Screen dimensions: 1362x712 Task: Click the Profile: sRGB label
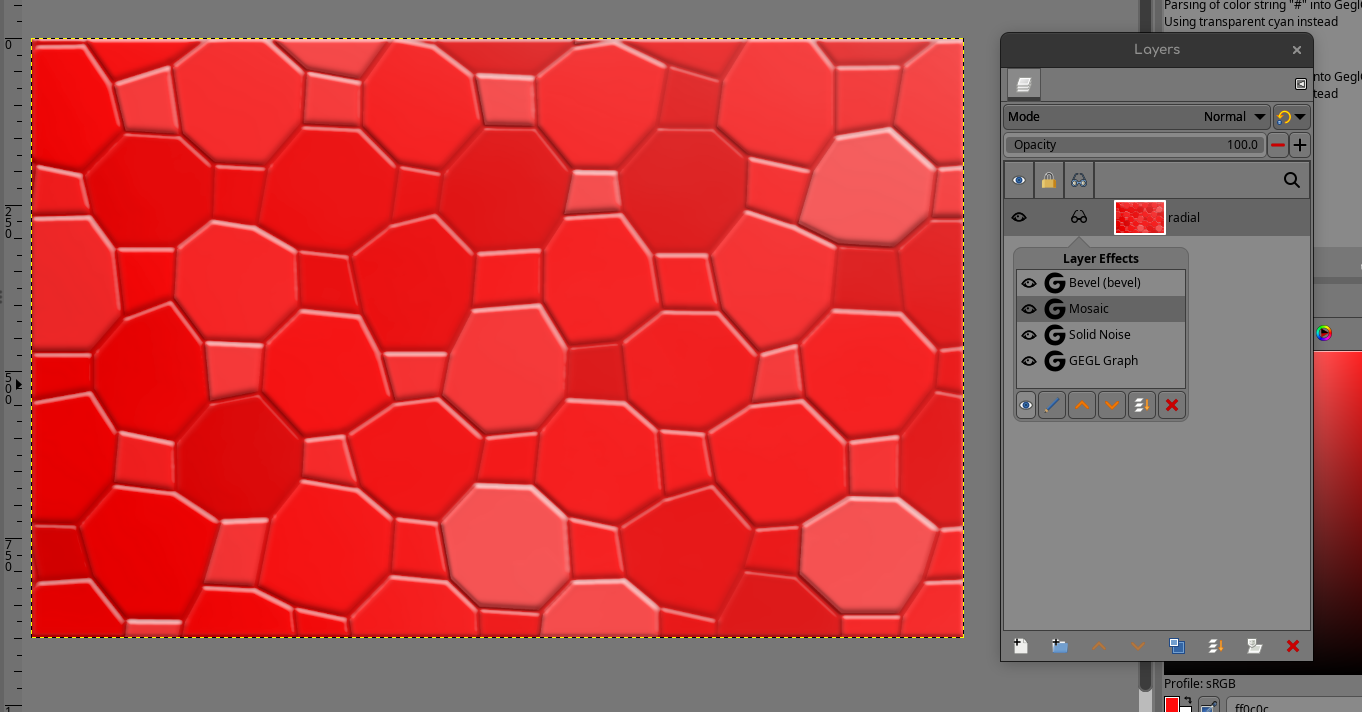(1200, 684)
